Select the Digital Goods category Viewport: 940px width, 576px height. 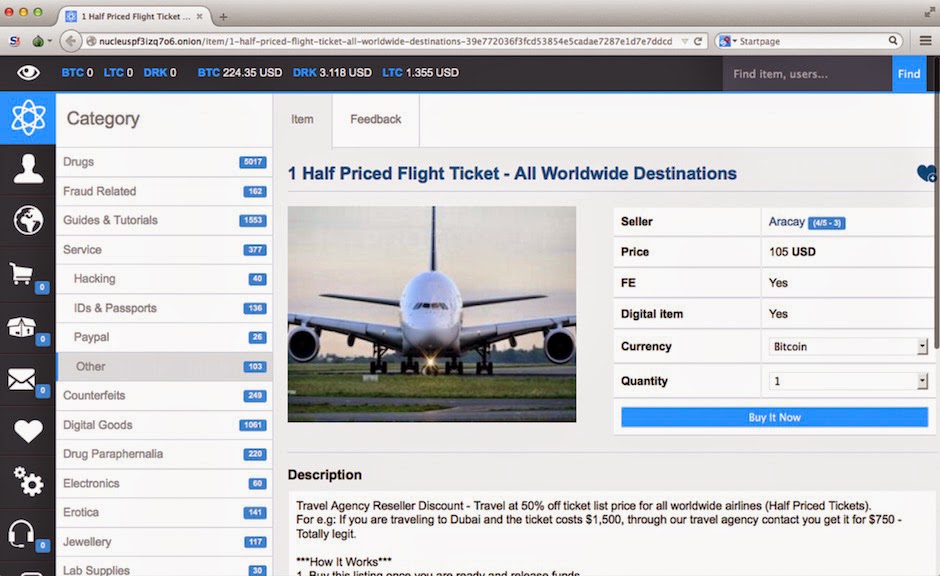pos(164,425)
